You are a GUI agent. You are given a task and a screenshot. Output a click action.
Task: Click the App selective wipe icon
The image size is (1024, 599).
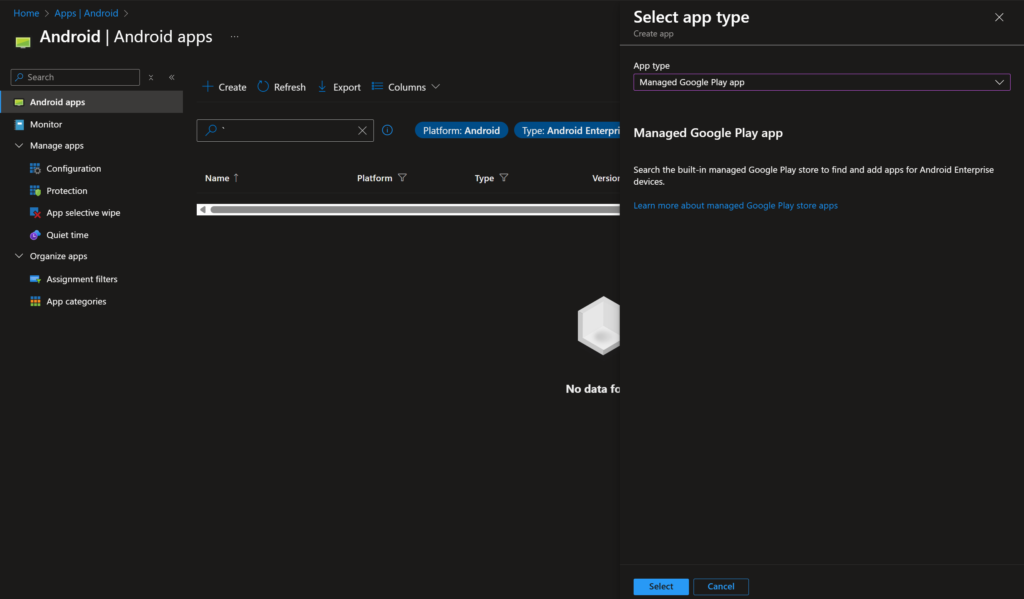point(35,213)
